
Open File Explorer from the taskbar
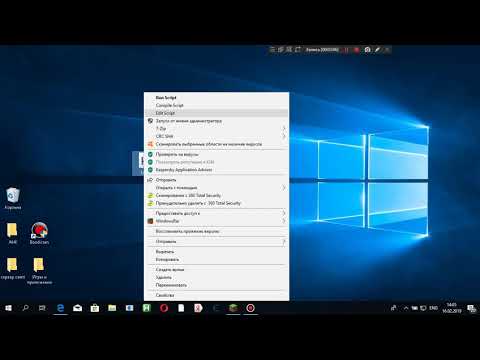pos(112,308)
